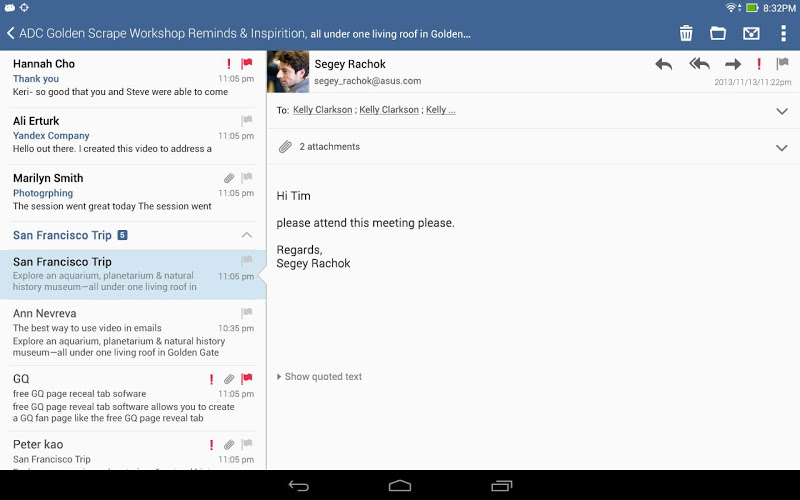Toggle red flag on Hannah Cho email
Image resolution: width=800 pixels, height=500 pixels.
(247, 63)
